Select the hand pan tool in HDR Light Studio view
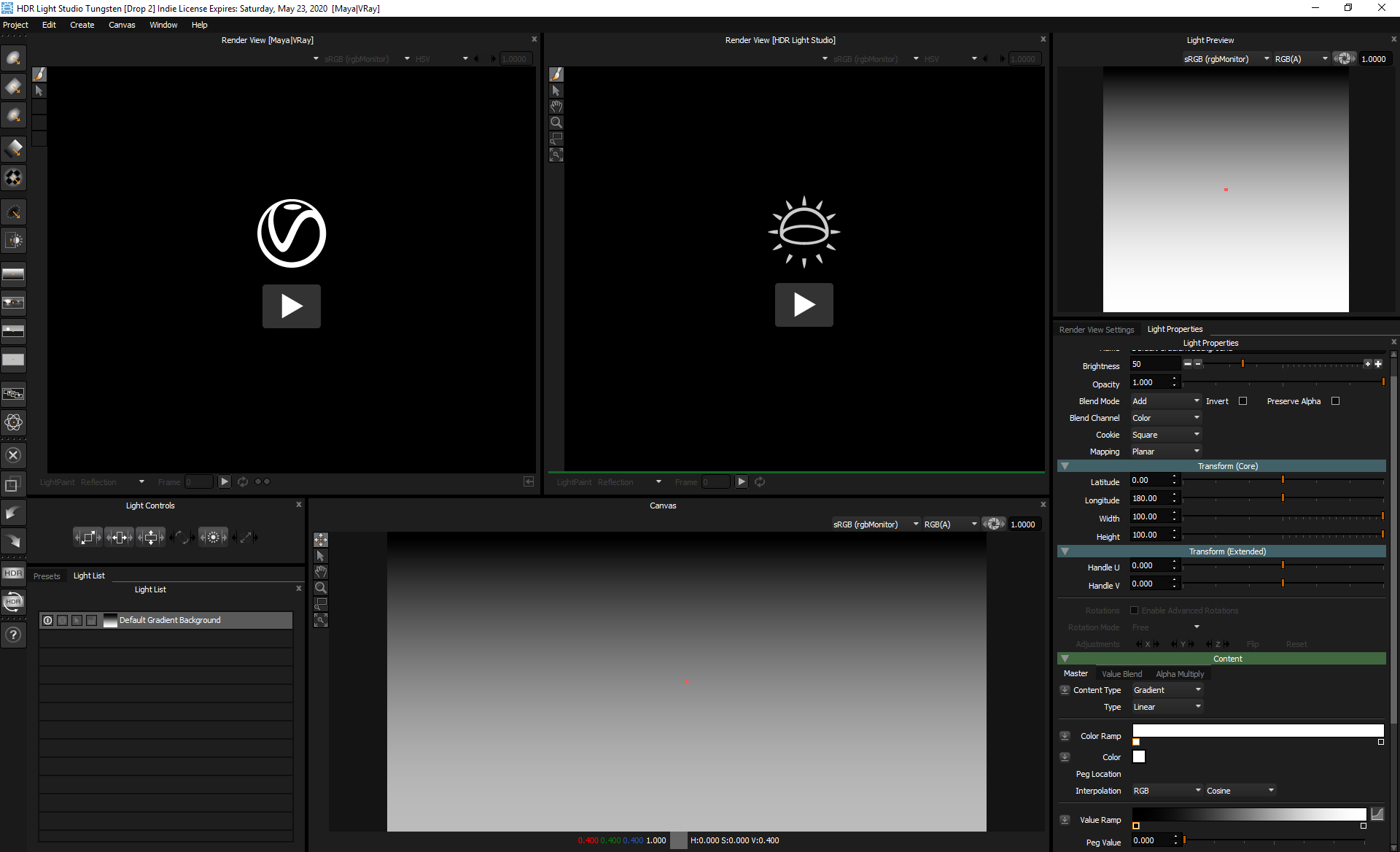This screenshot has width=1400, height=852. (x=556, y=106)
